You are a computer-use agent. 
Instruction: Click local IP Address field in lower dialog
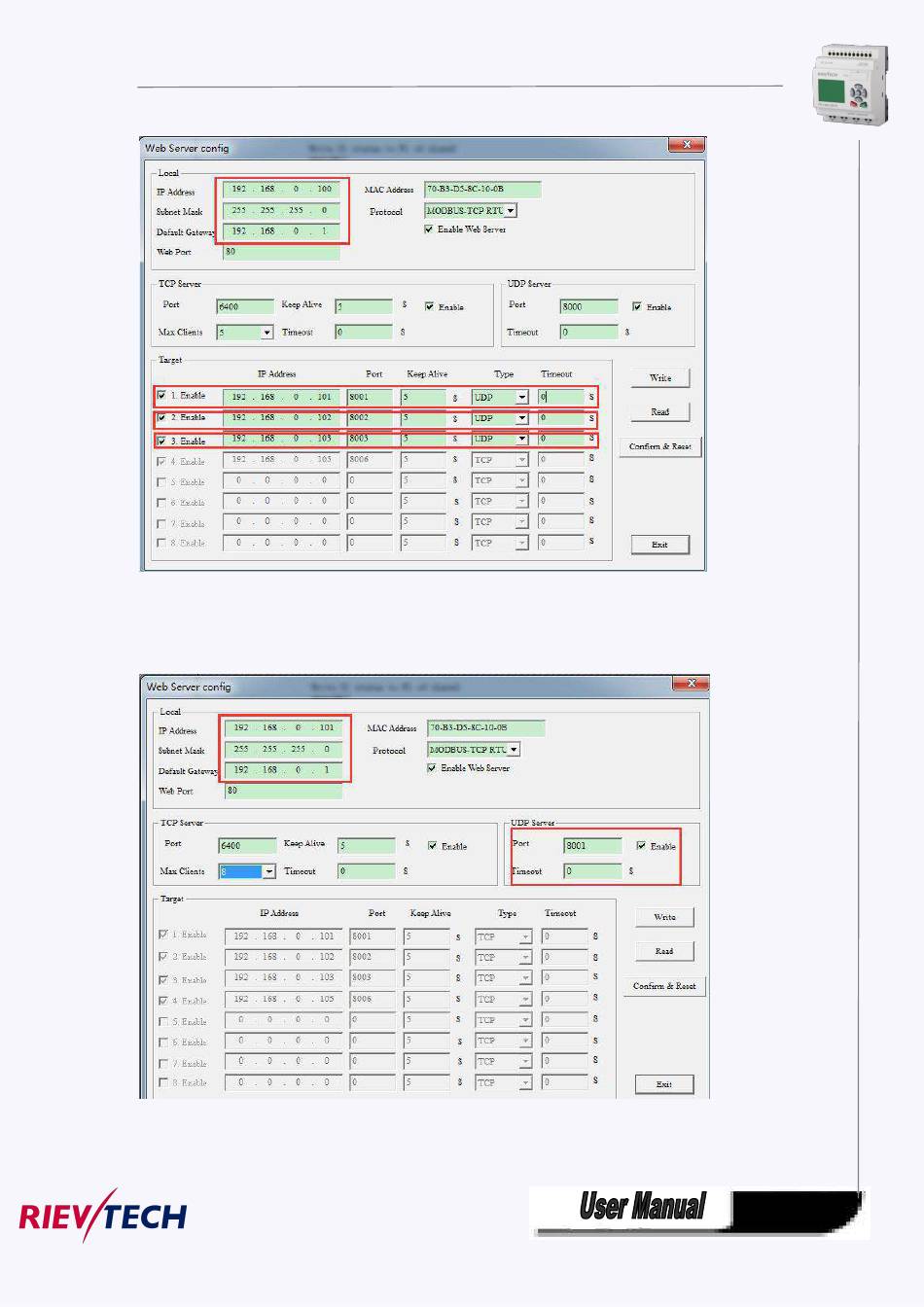click(284, 727)
